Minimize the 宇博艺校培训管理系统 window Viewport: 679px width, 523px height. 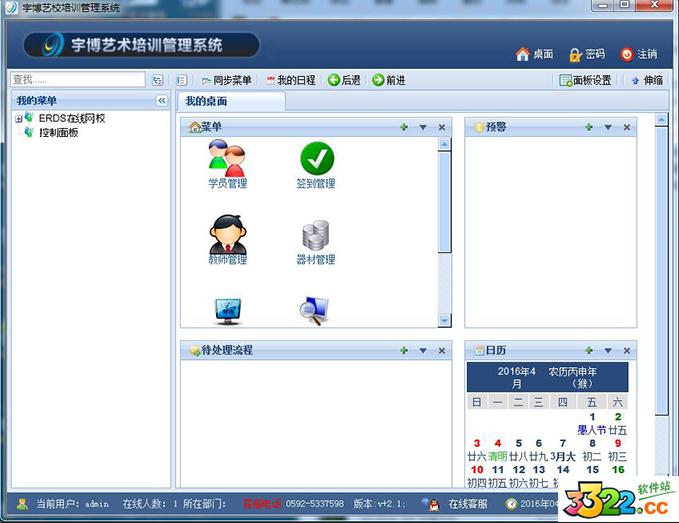tap(602, 5)
